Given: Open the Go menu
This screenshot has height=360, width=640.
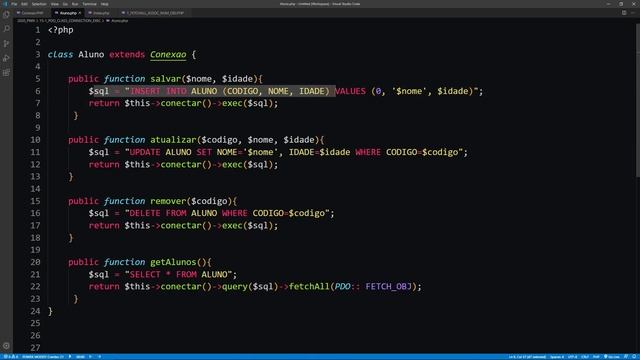Looking at the screenshot, I should click(65, 4).
